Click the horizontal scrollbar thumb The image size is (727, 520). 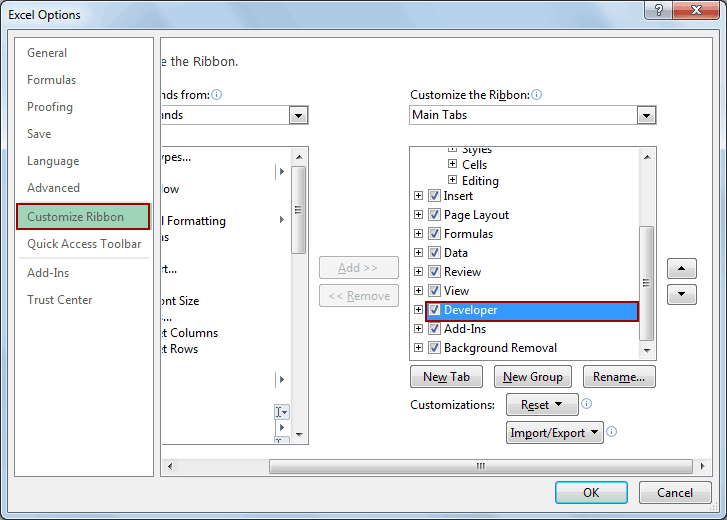click(481, 466)
